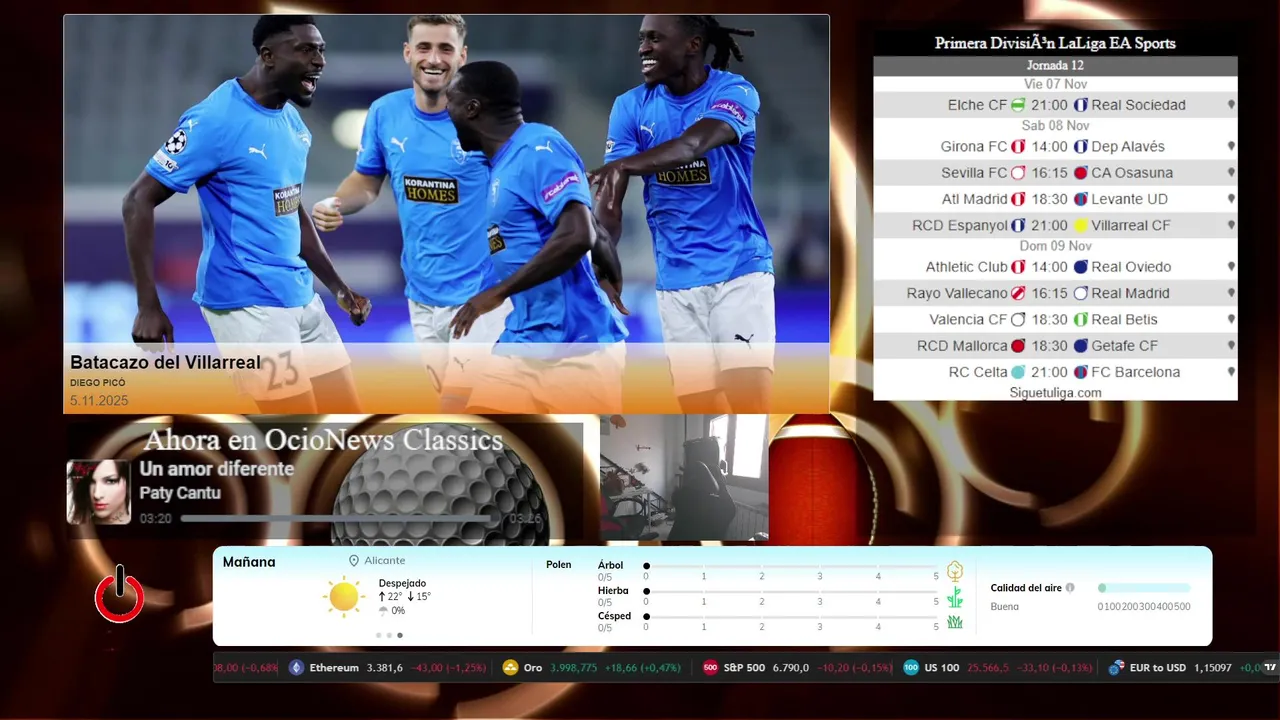Click the Real Betis team crest
Viewport: 1280px width, 720px height.
(x=1081, y=320)
